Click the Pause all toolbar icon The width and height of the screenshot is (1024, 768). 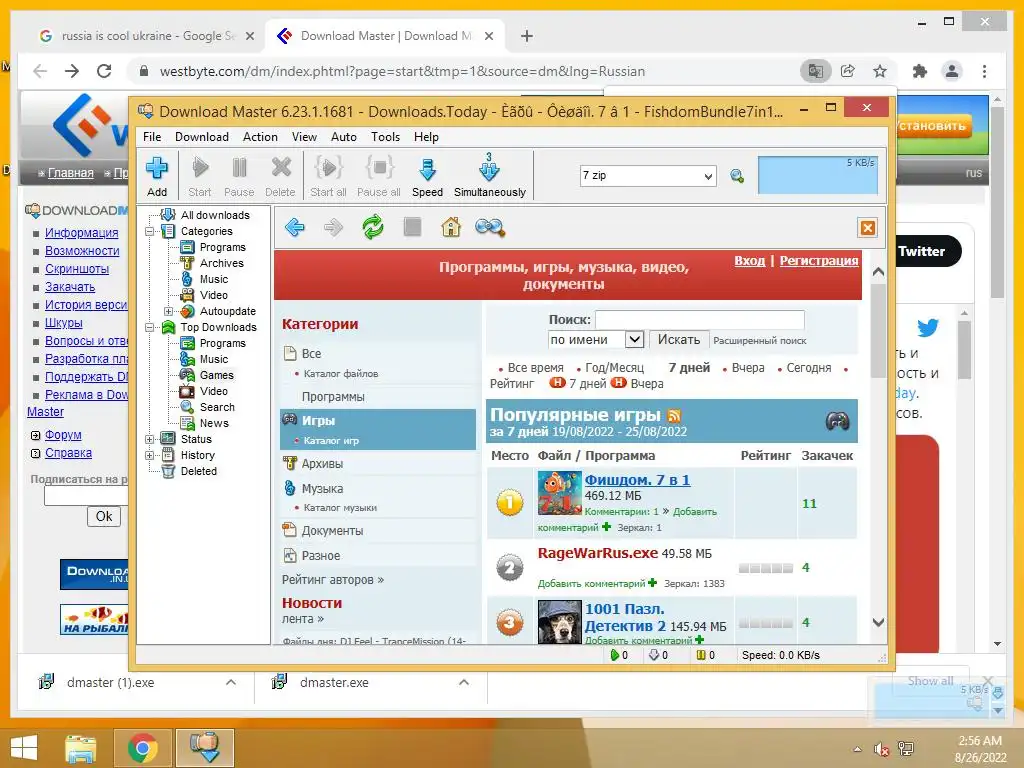tap(379, 168)
